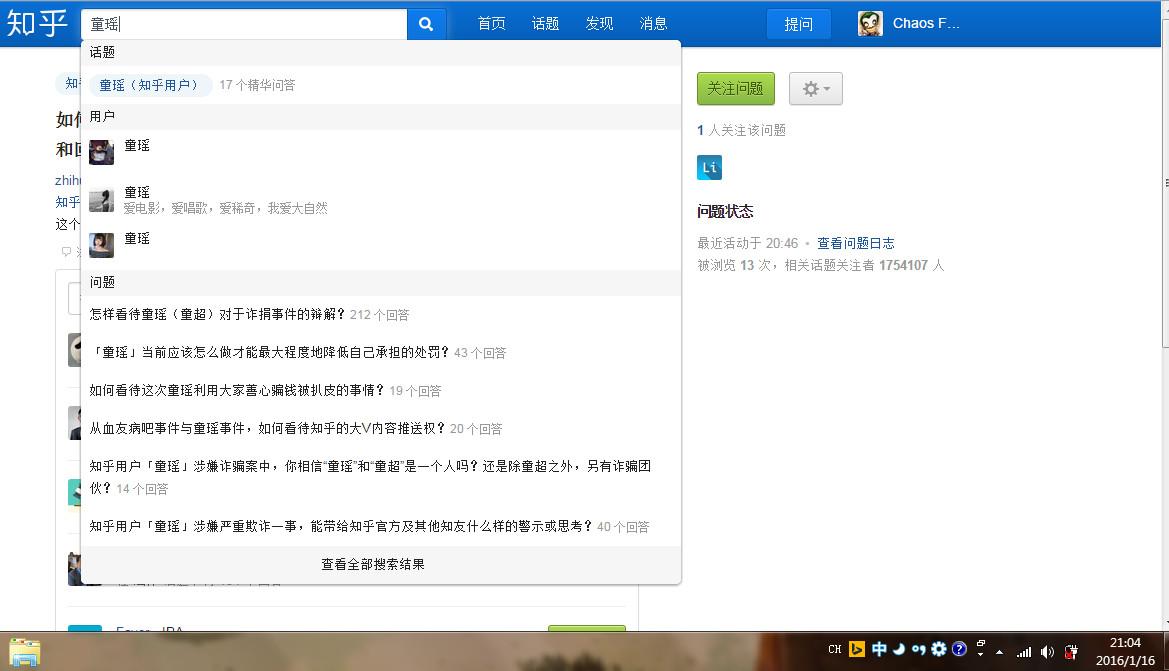1169x671 pixels.
Task: Click the volume speaker tray icon
Action: 1047,652
